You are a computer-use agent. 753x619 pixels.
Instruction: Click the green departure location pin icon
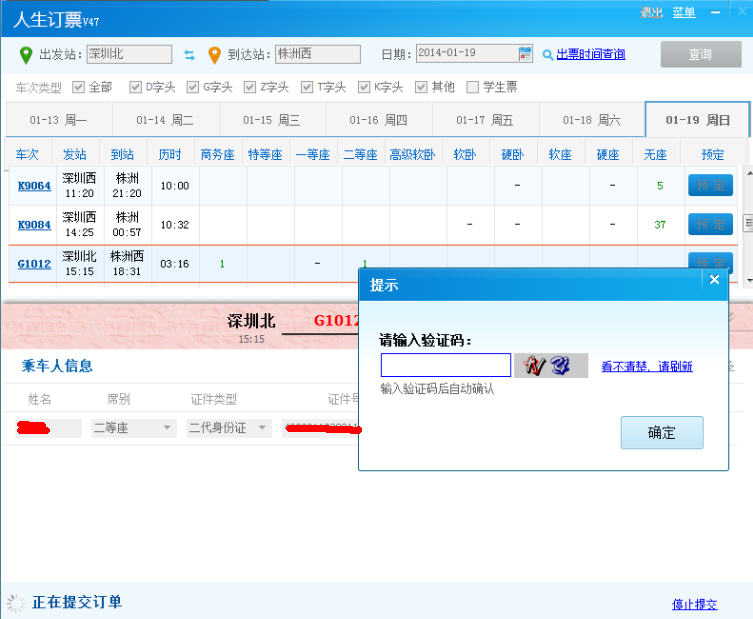click(26, 55)
